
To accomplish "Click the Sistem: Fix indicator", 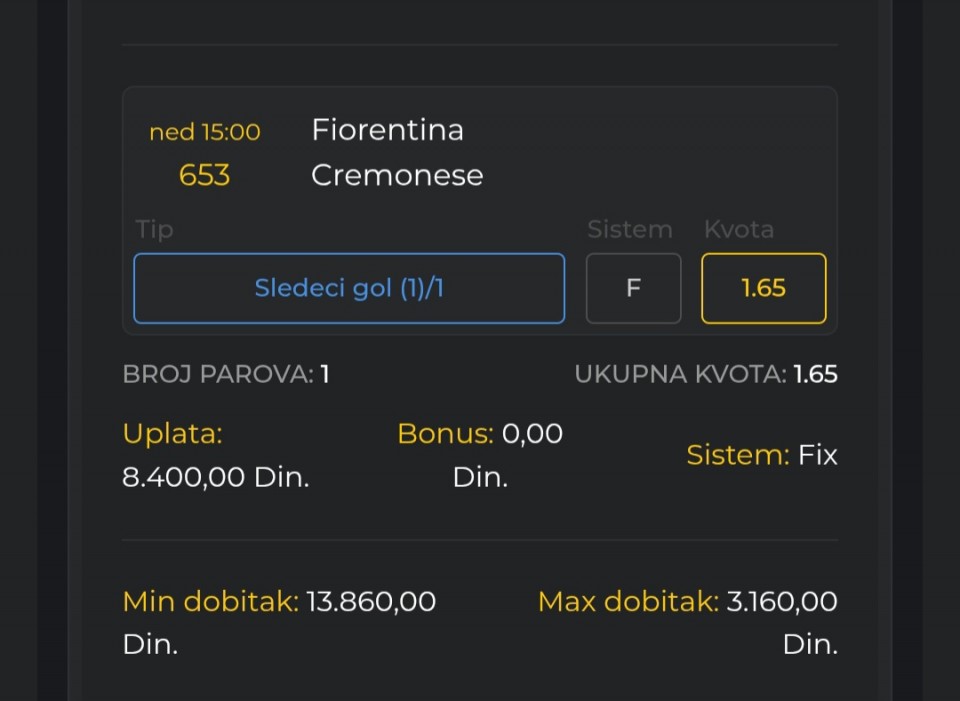I will (x=761, y=456).
